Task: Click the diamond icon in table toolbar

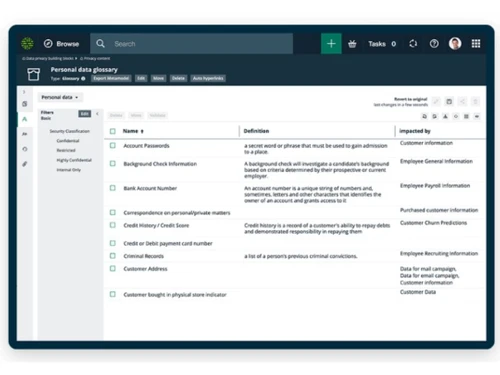Action: click(x=456, y=116)
